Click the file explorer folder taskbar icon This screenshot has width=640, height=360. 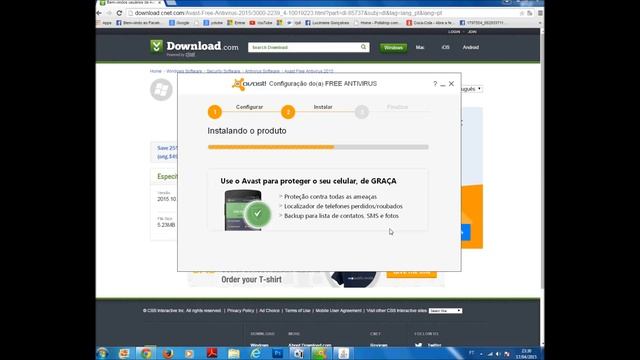[233, 353]
